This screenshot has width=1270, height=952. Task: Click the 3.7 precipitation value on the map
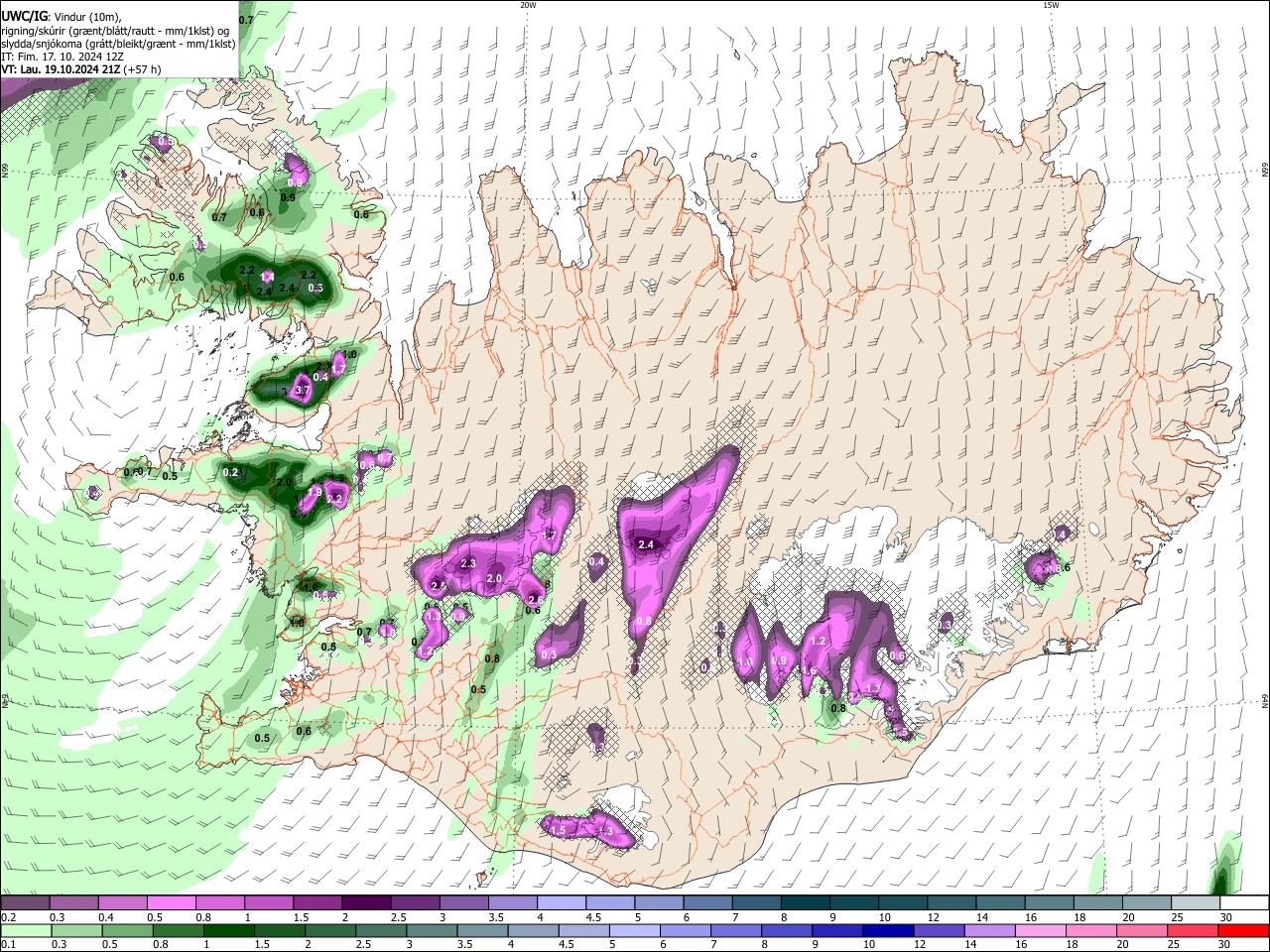point(304,391)
